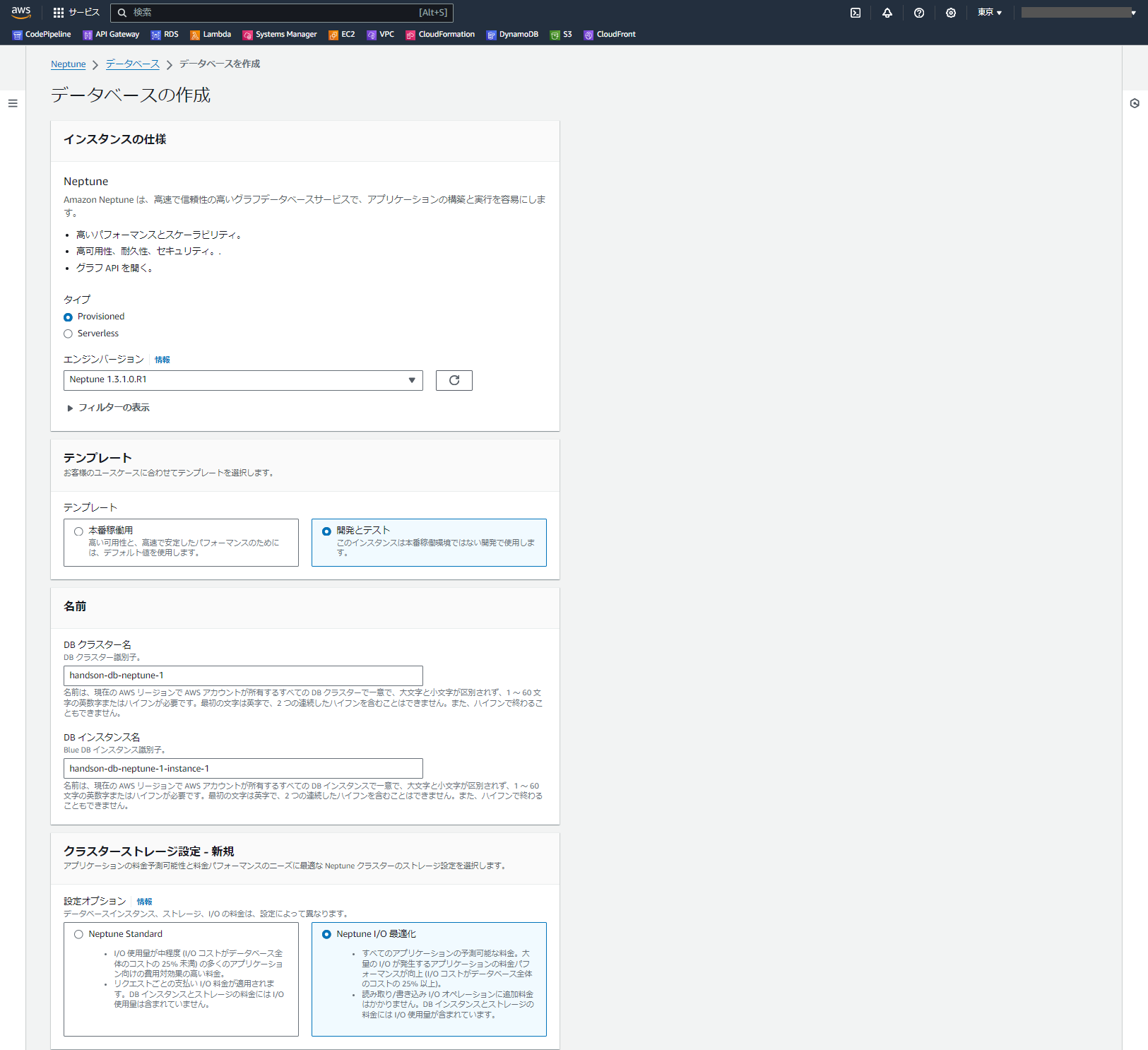Open the engine version dropdown Neptune 1.3.1.0.R1
This screenshot has width=1148, height=1050.
coord(243,380)
